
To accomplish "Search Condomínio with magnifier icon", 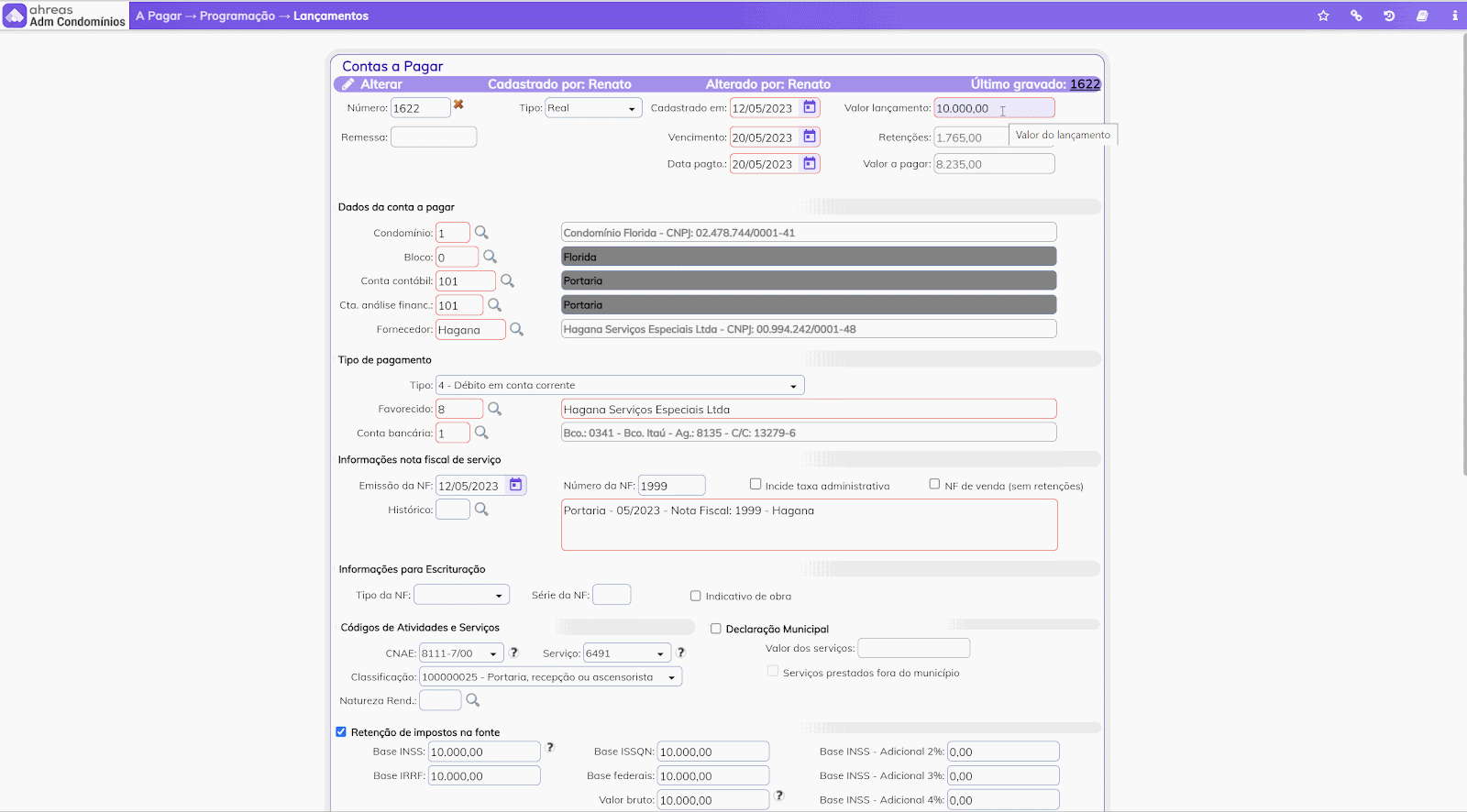I will [x=481, y=233].
